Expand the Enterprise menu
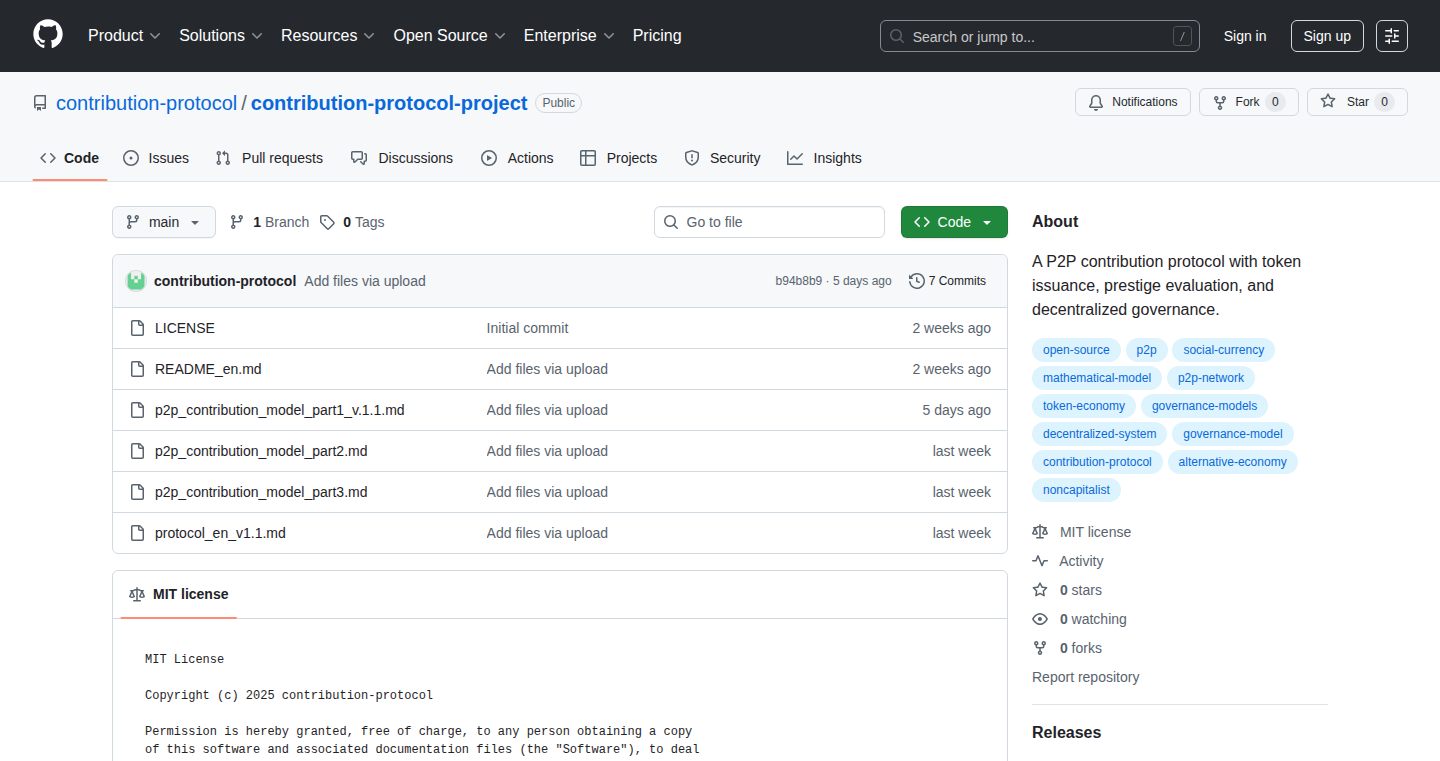The image size is (1440, 761). (569, 35)
